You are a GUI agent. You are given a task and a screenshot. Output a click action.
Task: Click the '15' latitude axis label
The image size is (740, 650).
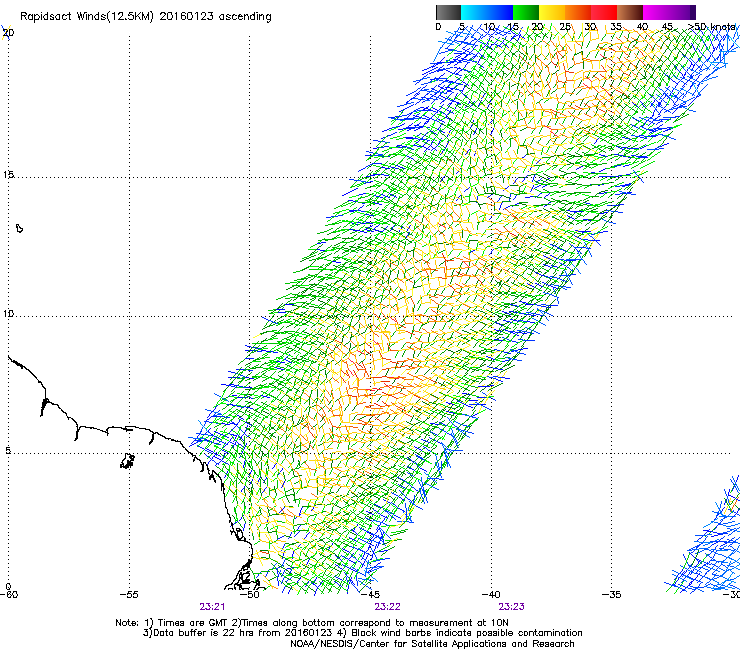tap(8, 175)
